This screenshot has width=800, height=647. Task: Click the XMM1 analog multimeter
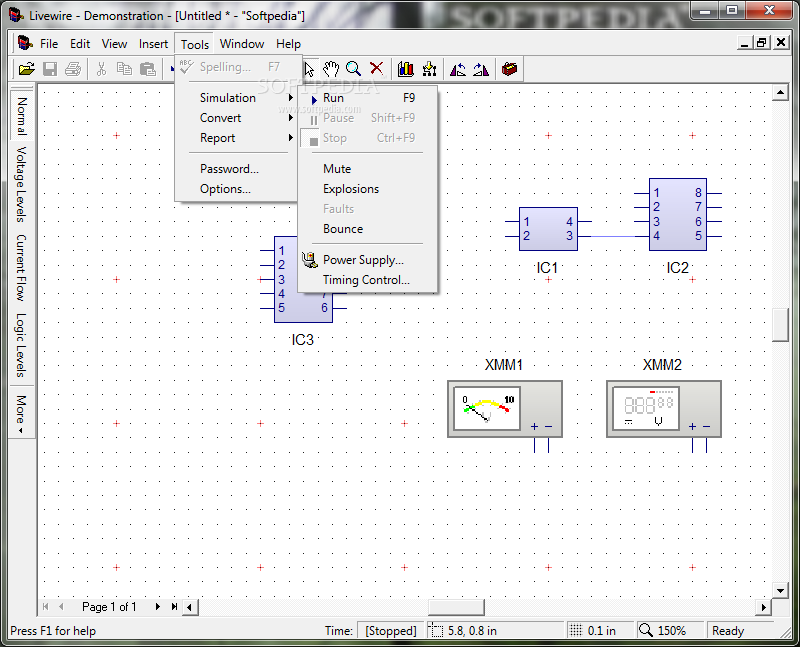(x=505, y=409)
